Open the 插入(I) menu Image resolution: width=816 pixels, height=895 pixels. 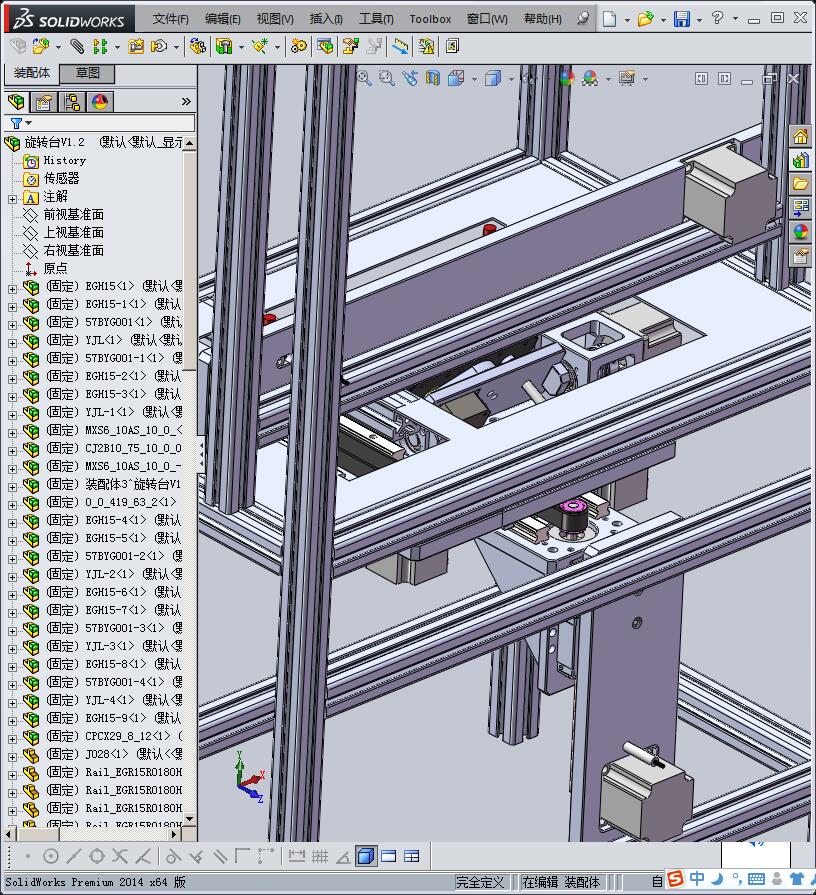[x=326, y=19]
